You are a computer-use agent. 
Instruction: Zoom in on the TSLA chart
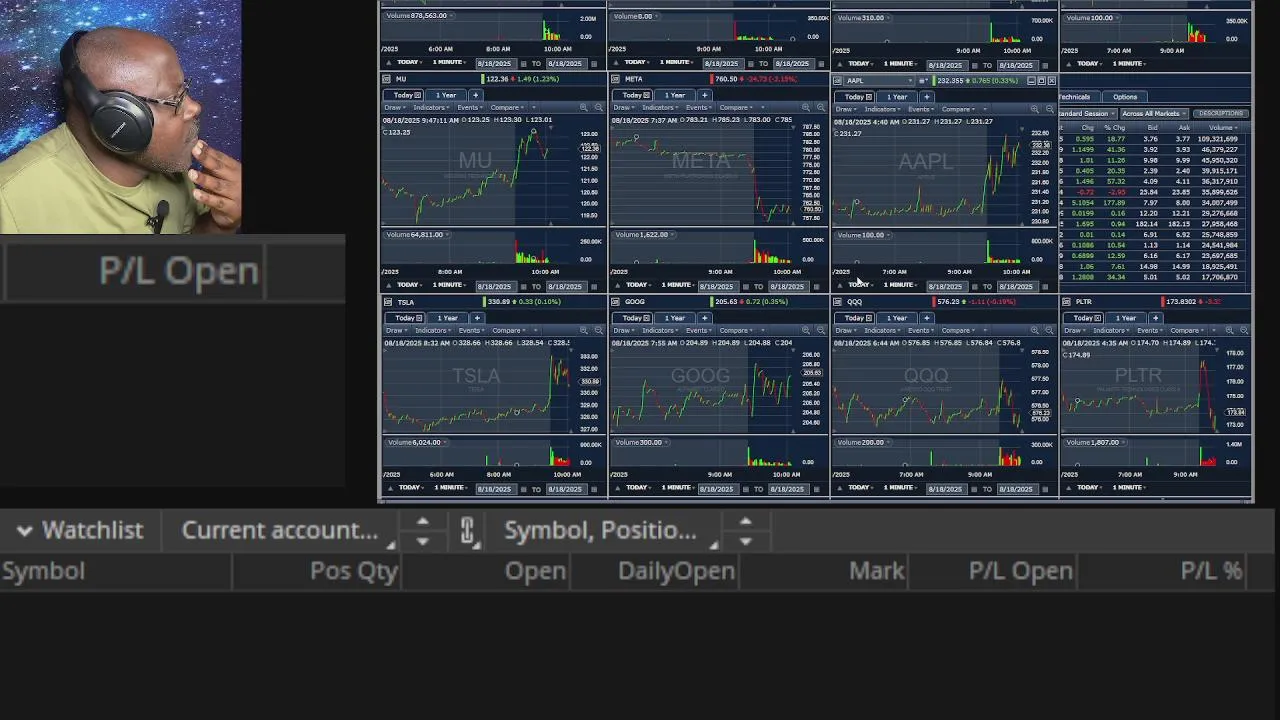[583, 330]
